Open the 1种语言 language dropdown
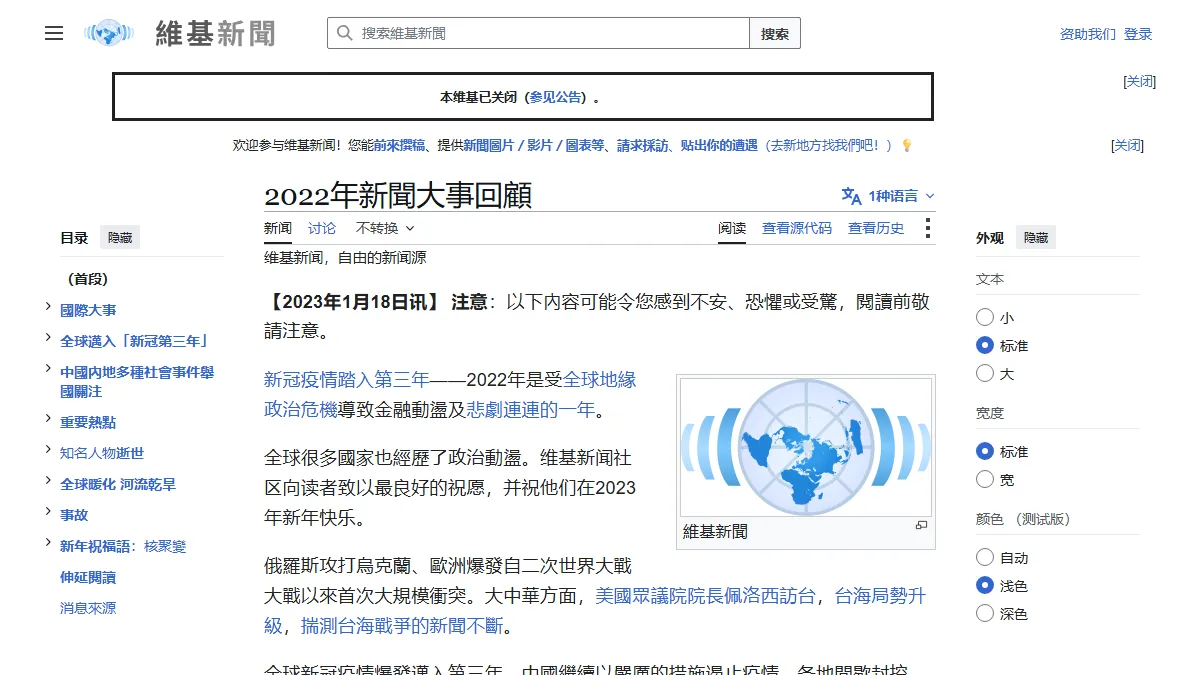 point(888,196)
